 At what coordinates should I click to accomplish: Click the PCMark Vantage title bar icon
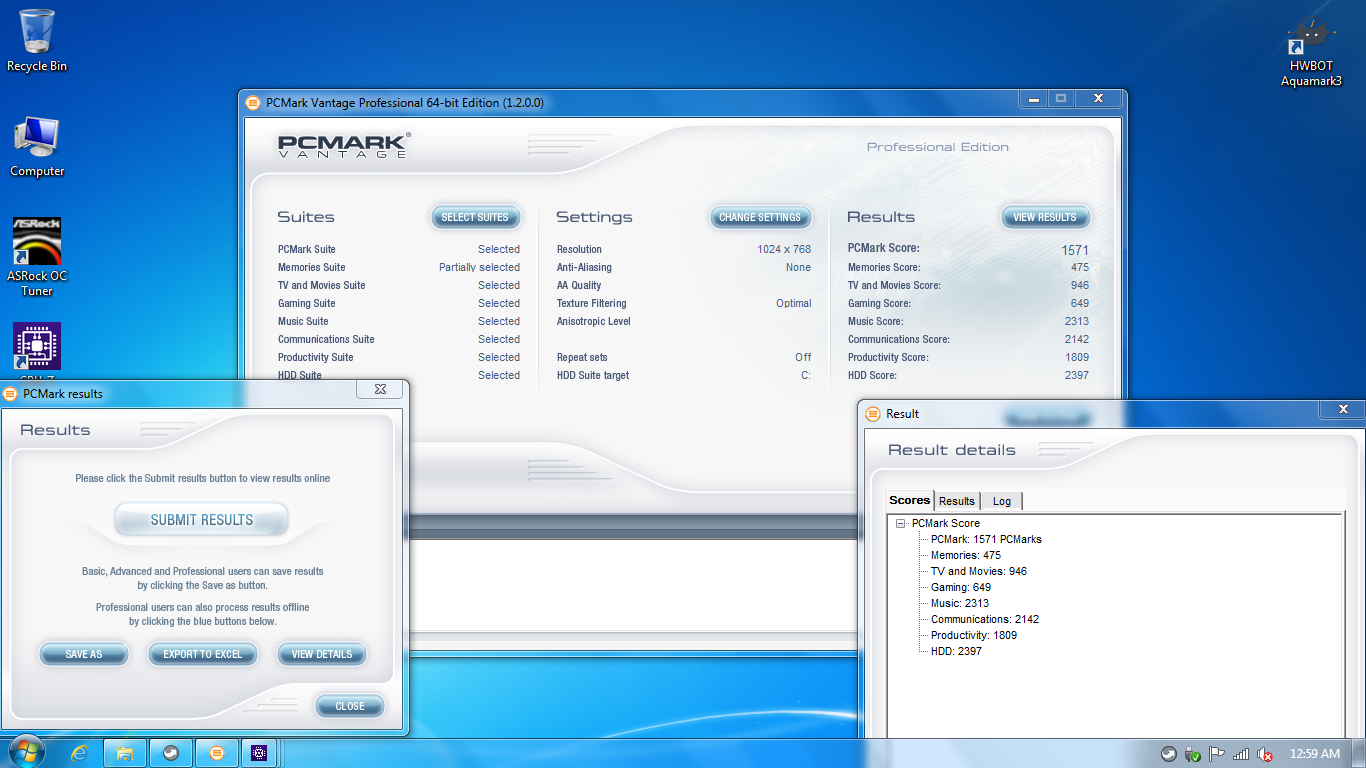coord(253,103)
